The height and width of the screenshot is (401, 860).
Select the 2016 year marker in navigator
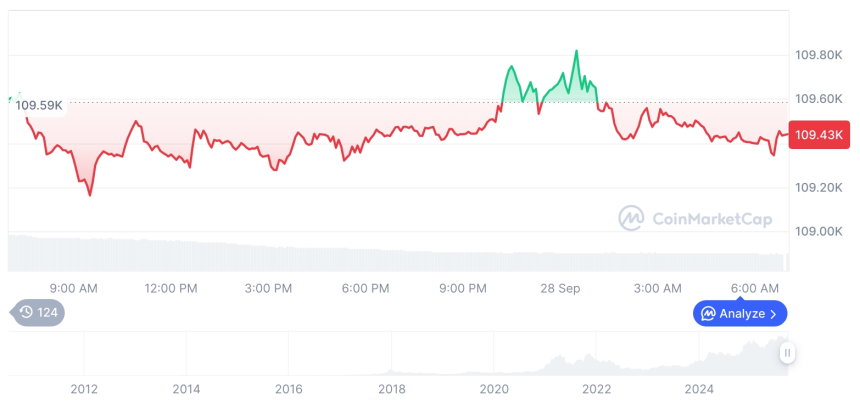click(288, 388)
